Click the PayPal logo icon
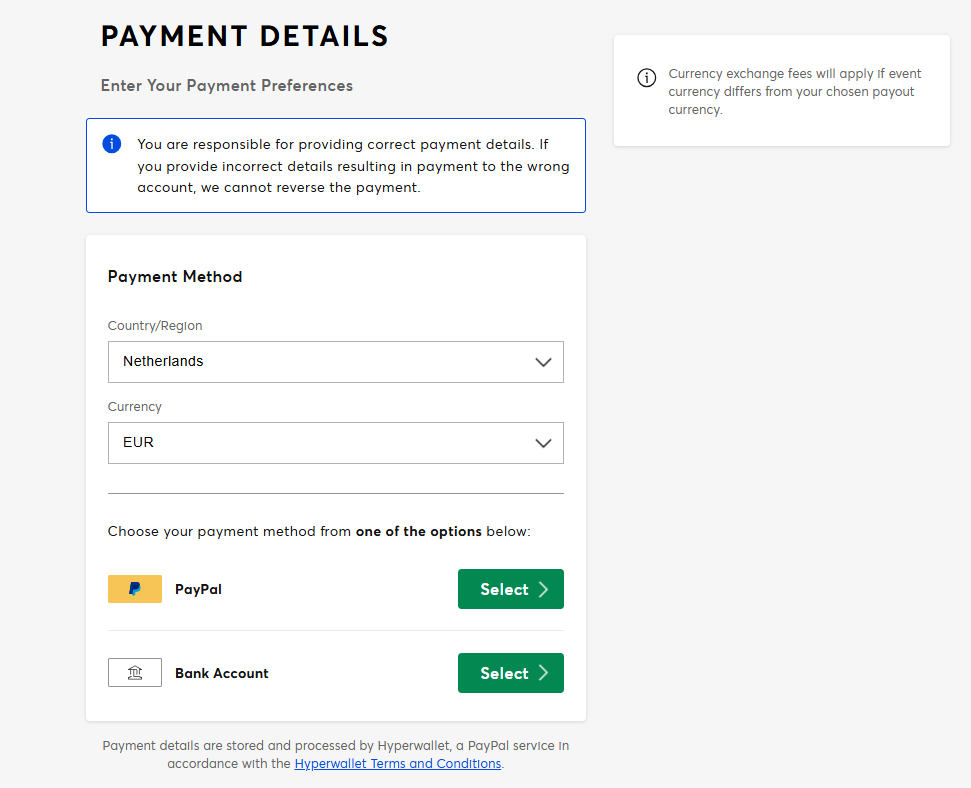 pos(135,589)
